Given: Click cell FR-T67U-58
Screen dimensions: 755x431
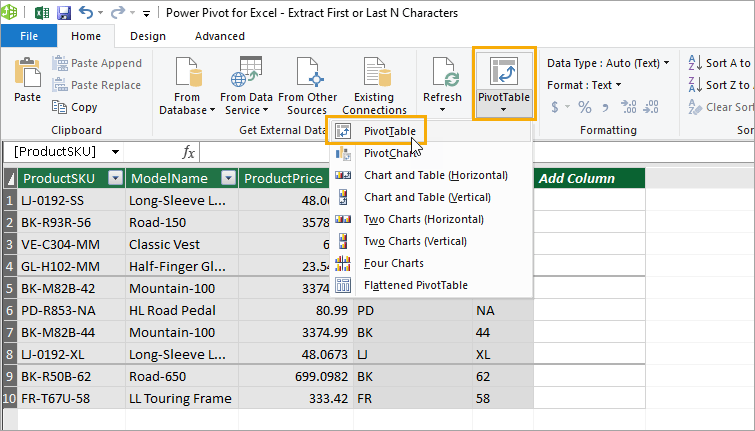Looking at the screenshot, I should (x=71, y=399).
